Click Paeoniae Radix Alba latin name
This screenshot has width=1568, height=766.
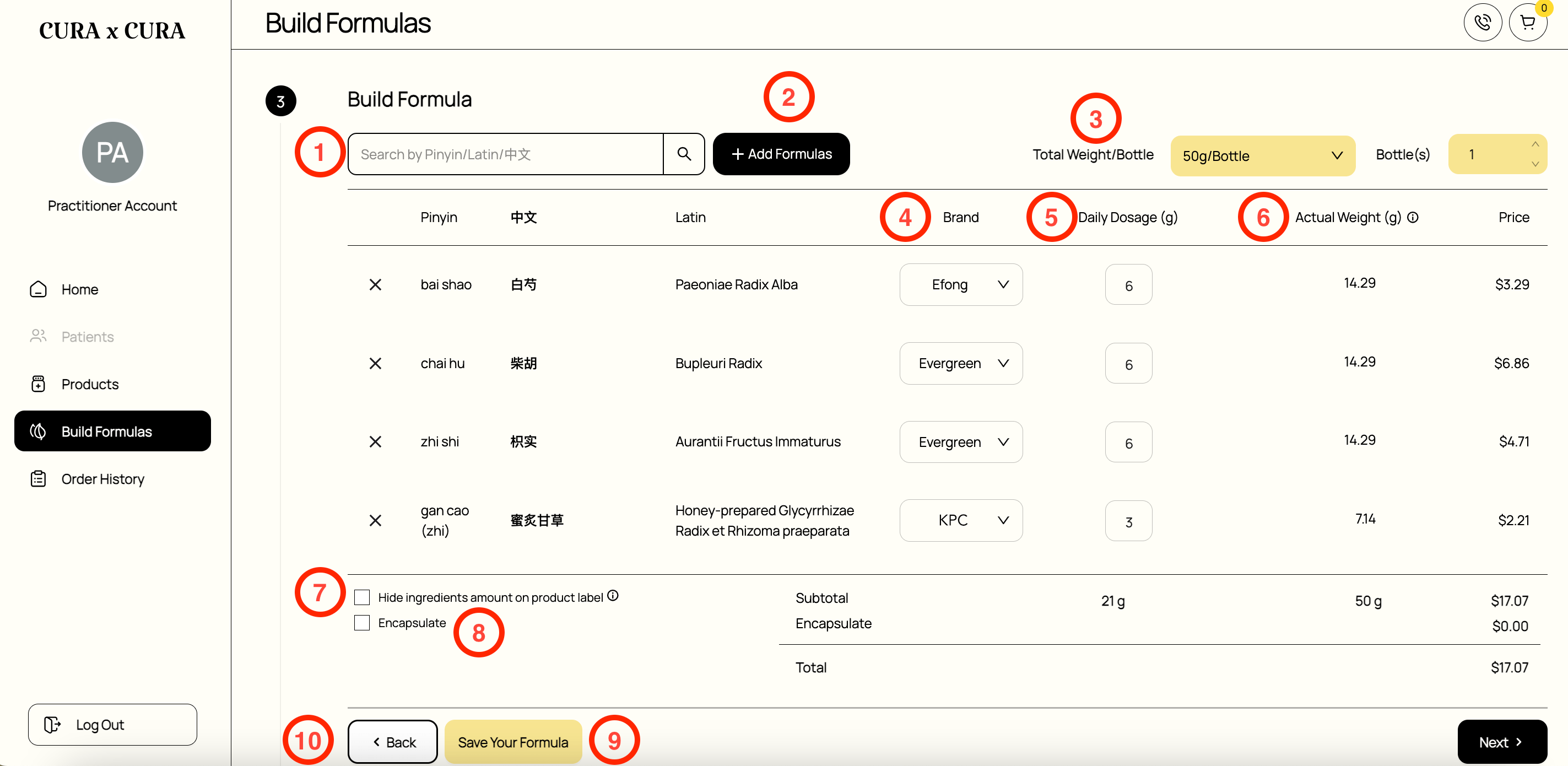click(x=737, y=284)
